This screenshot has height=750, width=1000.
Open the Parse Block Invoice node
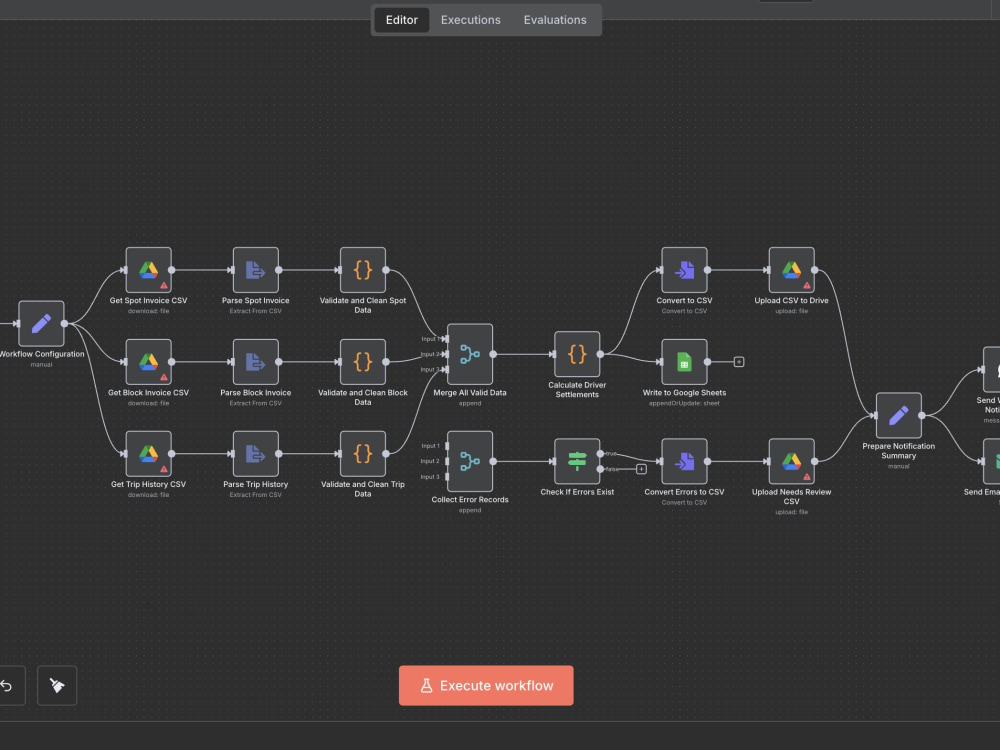[256, 362]
